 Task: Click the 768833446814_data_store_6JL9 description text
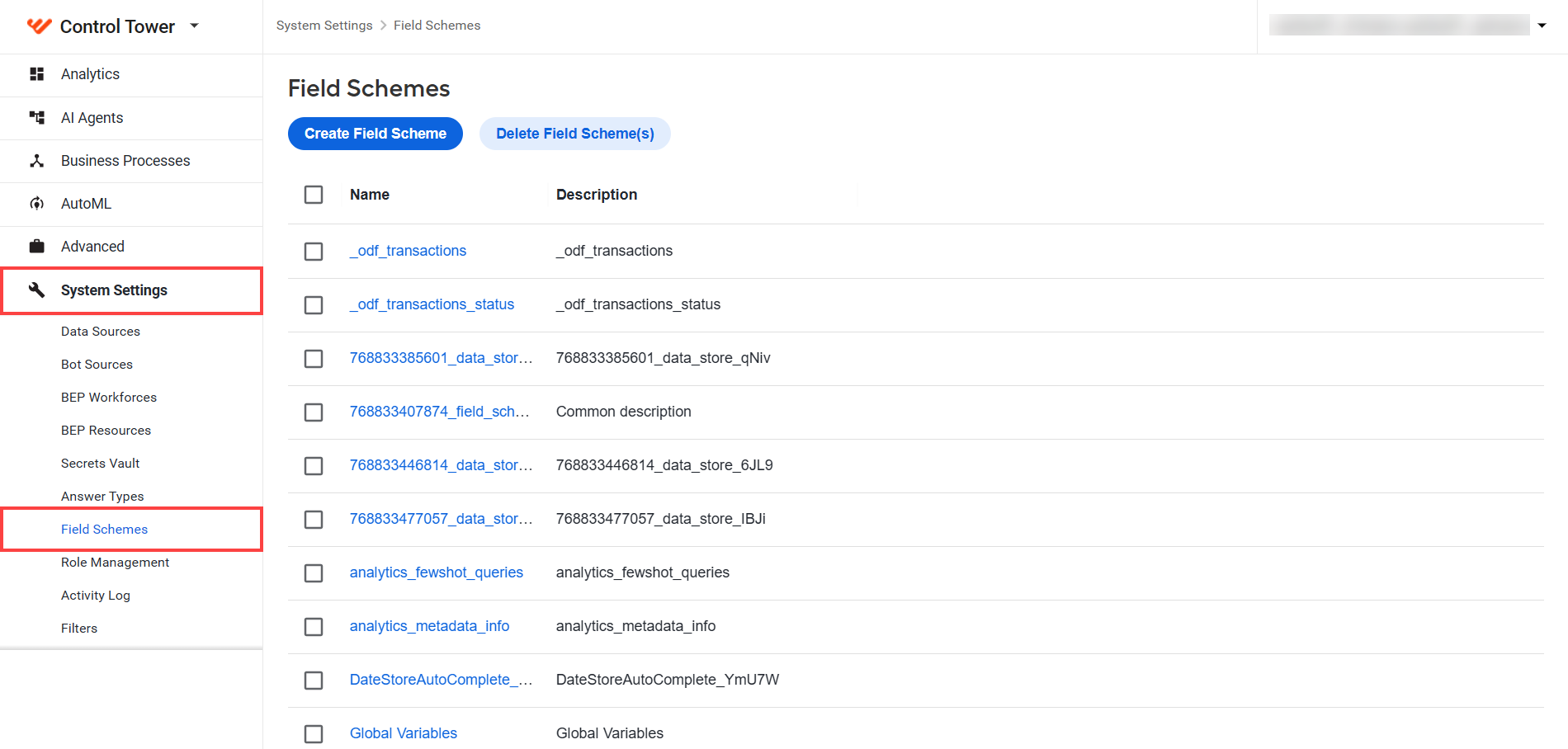664,465
